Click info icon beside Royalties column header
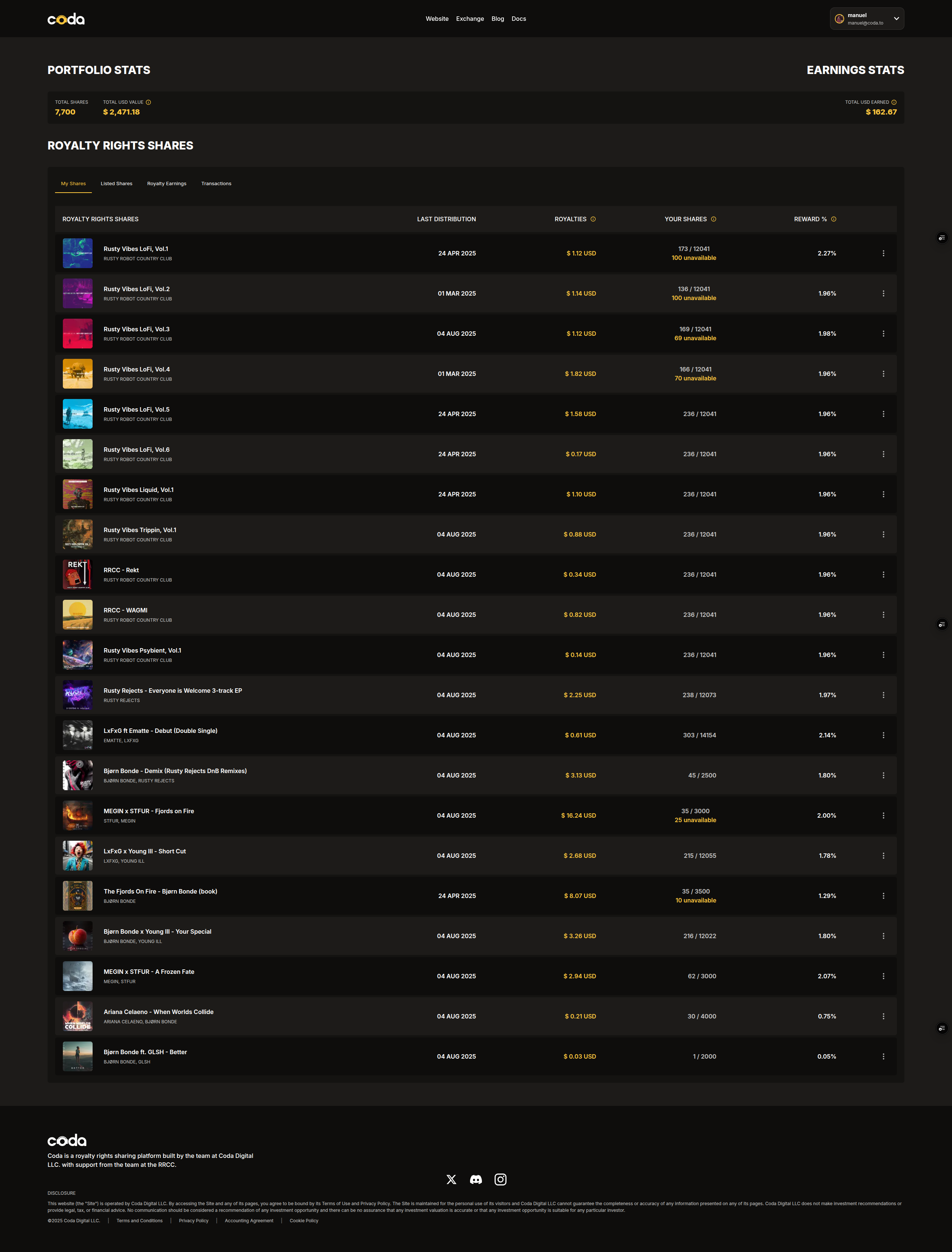The height and width of the screenshot is (1252, 952). tap(593, 219)
